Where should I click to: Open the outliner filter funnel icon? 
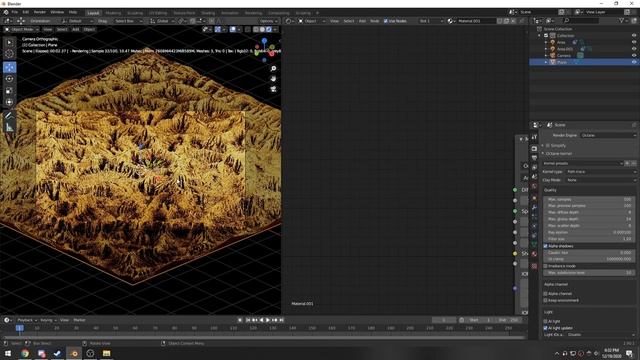click(x=621, y=20)
